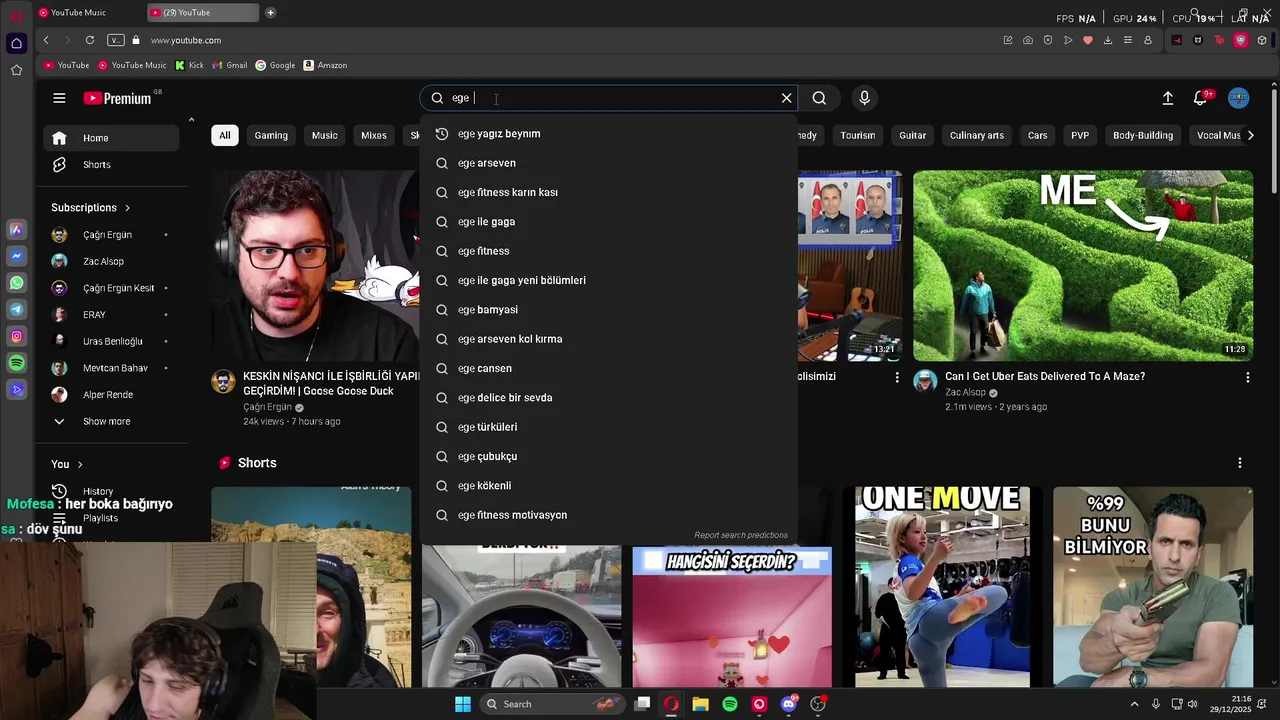Select the All filter chip

225,135
